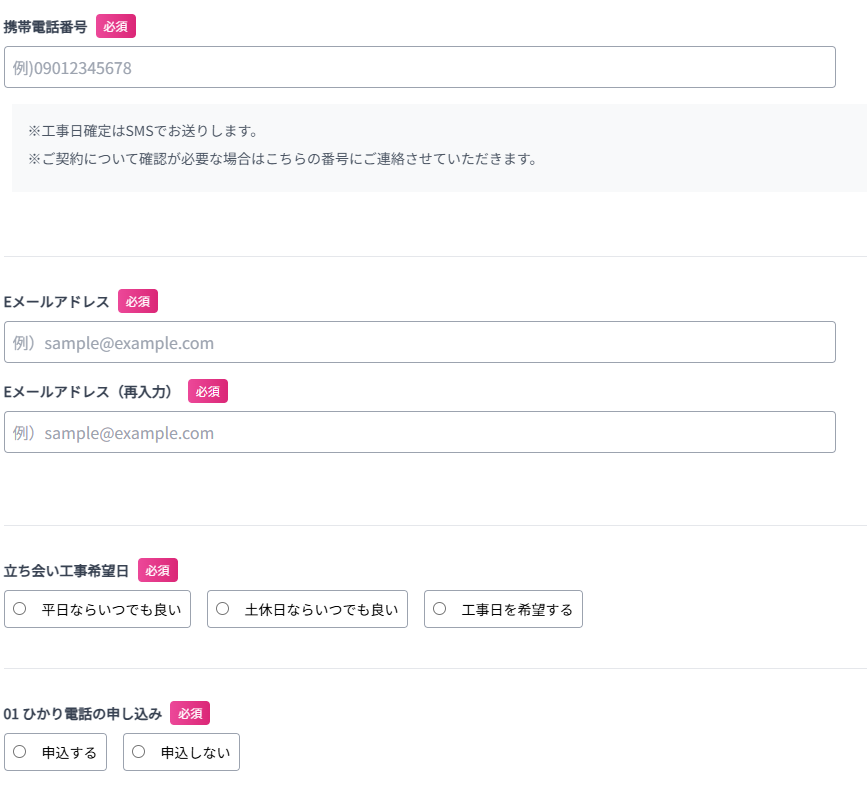The image size is (867, 792).
Task: Click the SMS construction date notice text
Action: click(x=143, y=131)
